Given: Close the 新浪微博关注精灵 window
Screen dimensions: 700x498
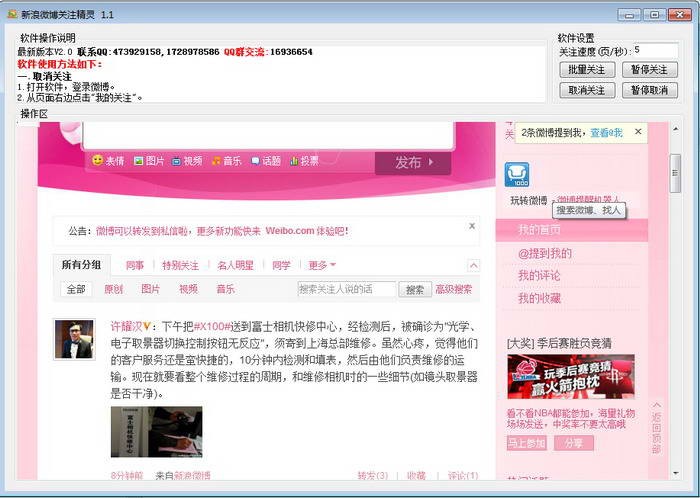Looking at the screenshot, I should (x=680, y=15).
